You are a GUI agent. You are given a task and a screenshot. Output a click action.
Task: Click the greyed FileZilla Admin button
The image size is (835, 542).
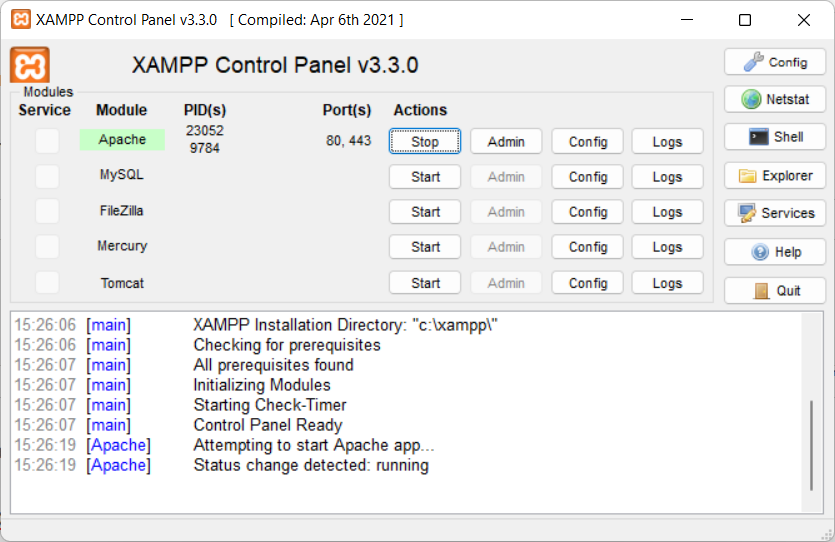(x=506, y=212)
